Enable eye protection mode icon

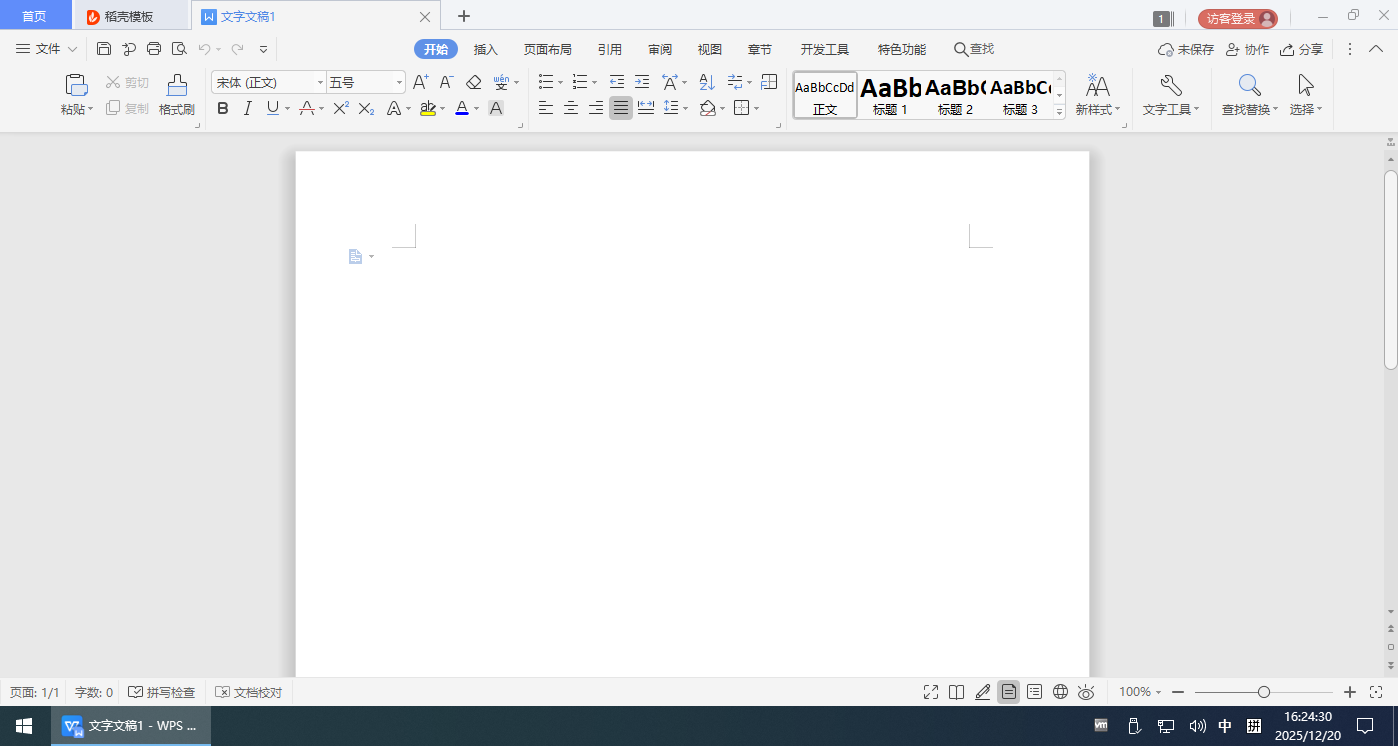[1086, 692]
